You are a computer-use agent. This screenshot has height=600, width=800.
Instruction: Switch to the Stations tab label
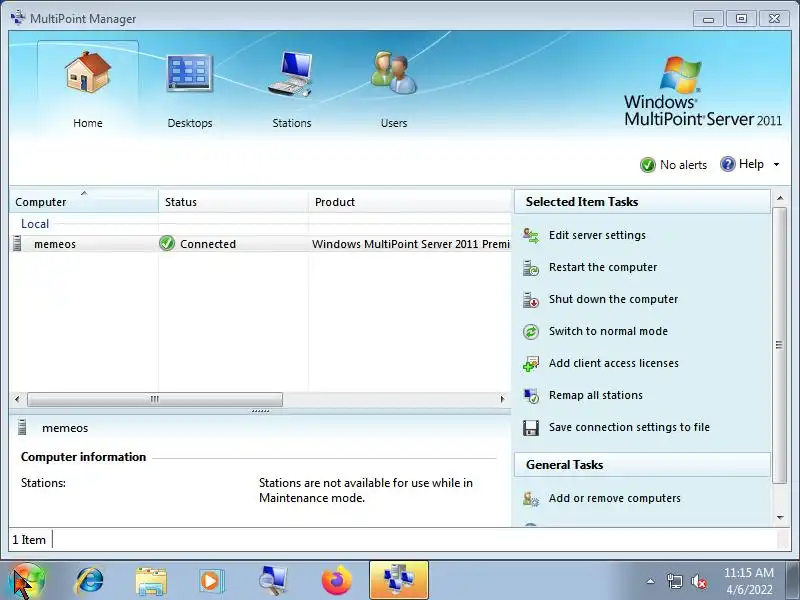click(x=292, y=123)
